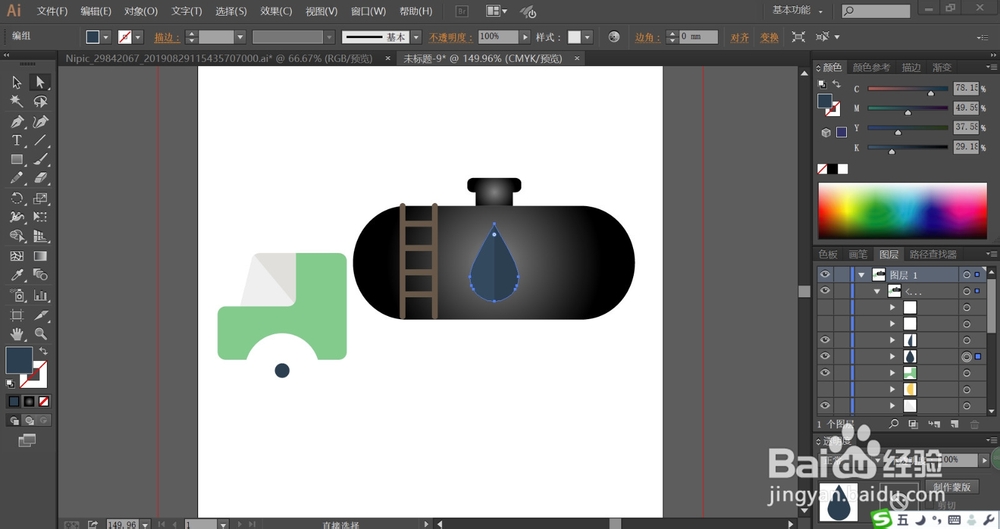Click the opacity 100% input field
Viewport: 1000px width, 529px height.
point(497,37)
